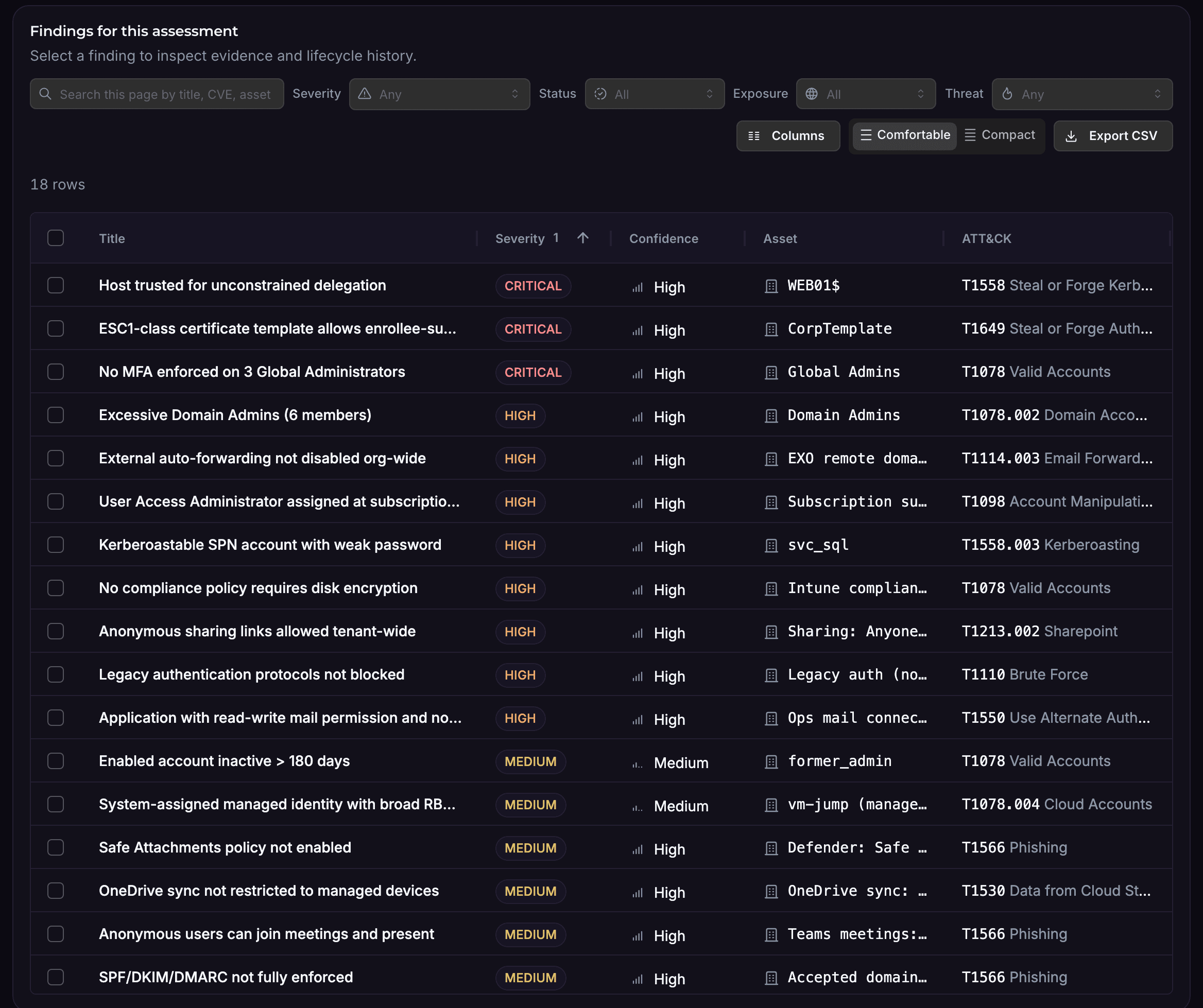This screenshot has height=1008, width=1203.
Task: Toggle the select-all header checkbox
Action: click(56, 238)
